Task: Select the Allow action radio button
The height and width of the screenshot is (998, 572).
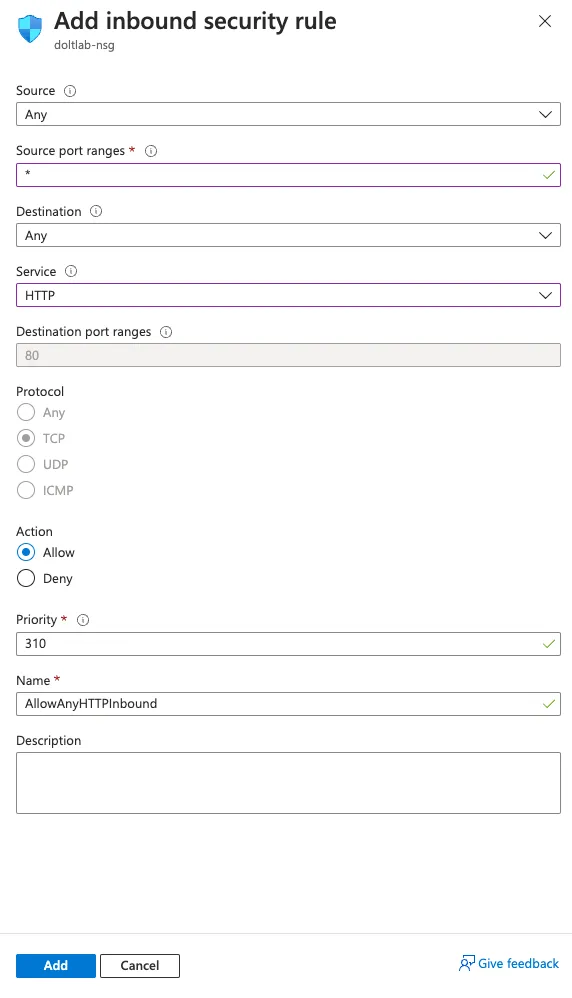Action: coord(26,552)
